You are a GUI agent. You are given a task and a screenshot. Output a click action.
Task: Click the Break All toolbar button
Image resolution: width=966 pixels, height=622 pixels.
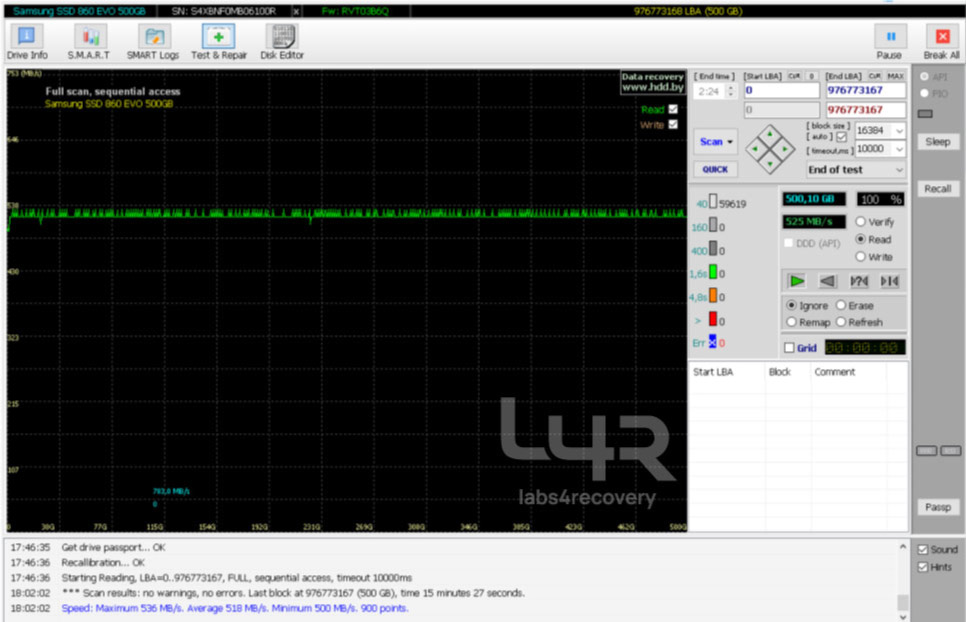[941, 42]
